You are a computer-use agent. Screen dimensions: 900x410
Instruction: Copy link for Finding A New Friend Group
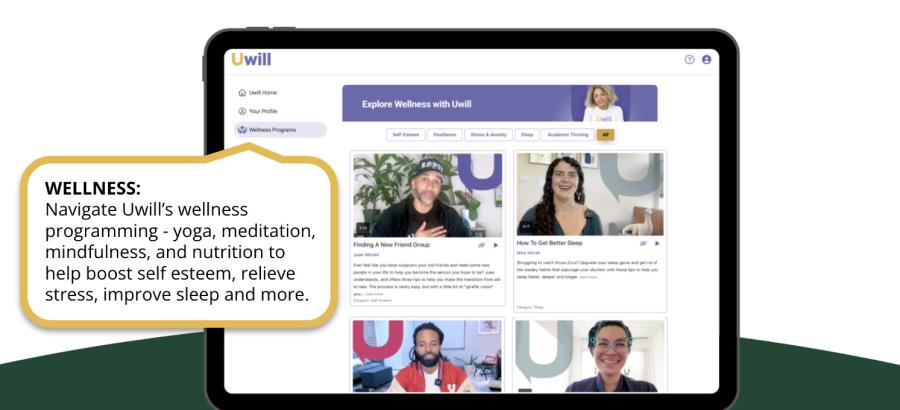[x=482, y=245]
